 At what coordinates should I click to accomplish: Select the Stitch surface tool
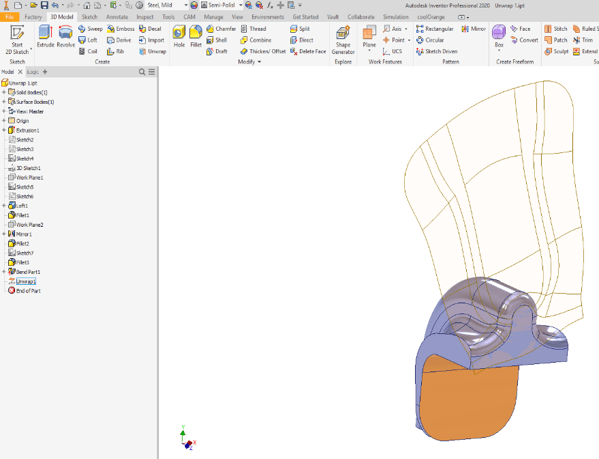click(556, 29)
